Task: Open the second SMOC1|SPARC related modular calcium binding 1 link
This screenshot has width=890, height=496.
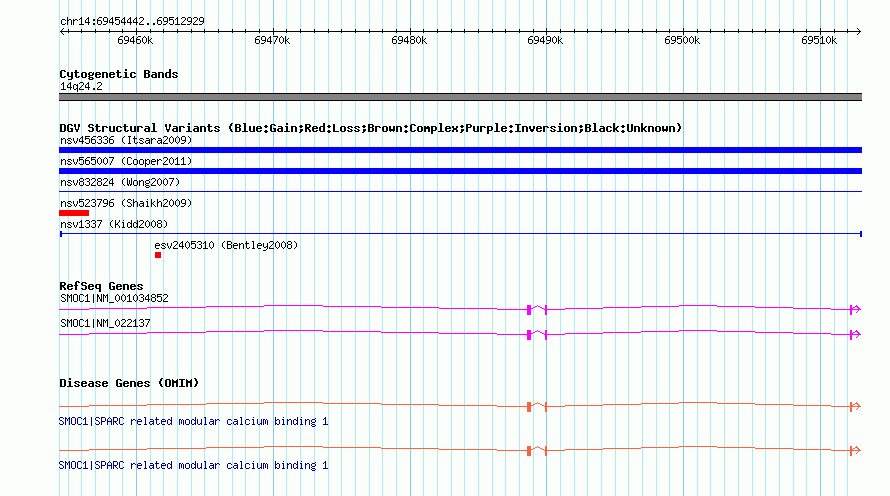Action: point(193,465)
